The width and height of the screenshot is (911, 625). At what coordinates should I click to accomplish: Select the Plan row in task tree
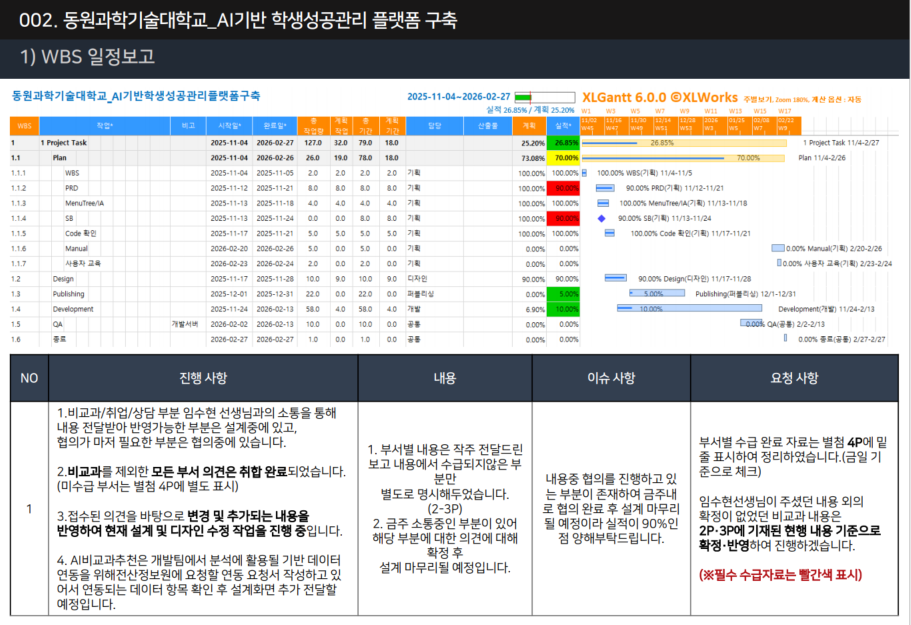point(60,158)
